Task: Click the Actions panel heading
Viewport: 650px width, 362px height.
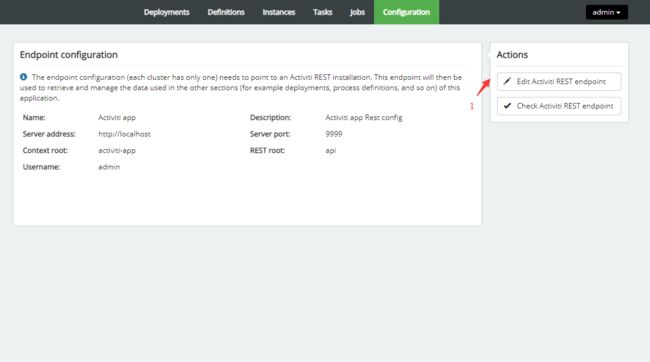Action: (512, 55)
